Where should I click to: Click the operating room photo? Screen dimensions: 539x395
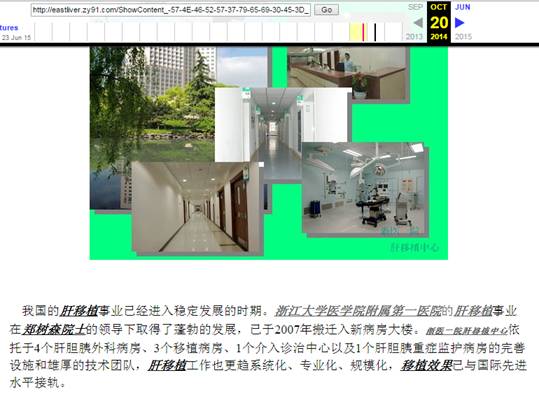click(365, 189)
